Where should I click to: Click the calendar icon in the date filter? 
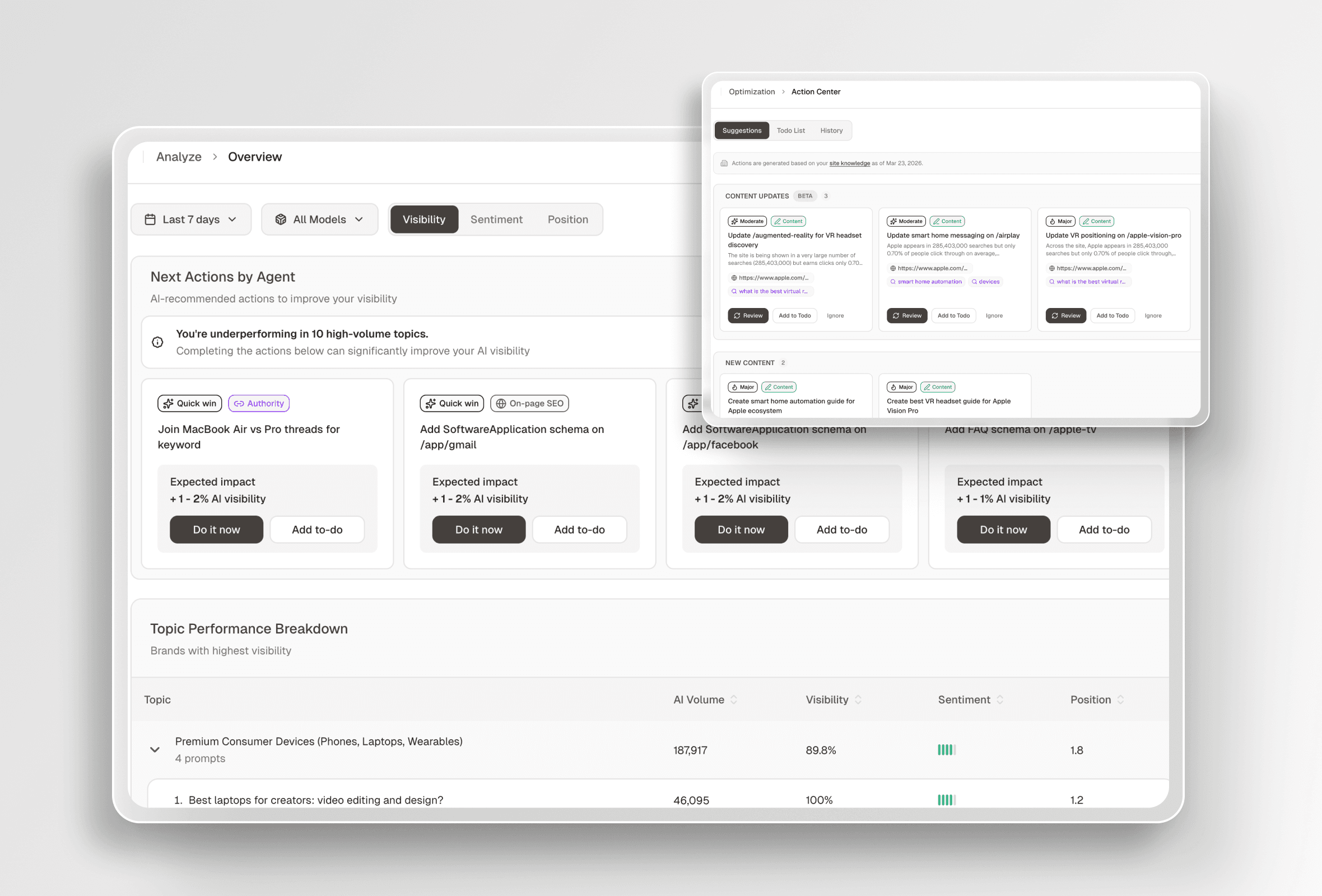click(x=151, y=220)
